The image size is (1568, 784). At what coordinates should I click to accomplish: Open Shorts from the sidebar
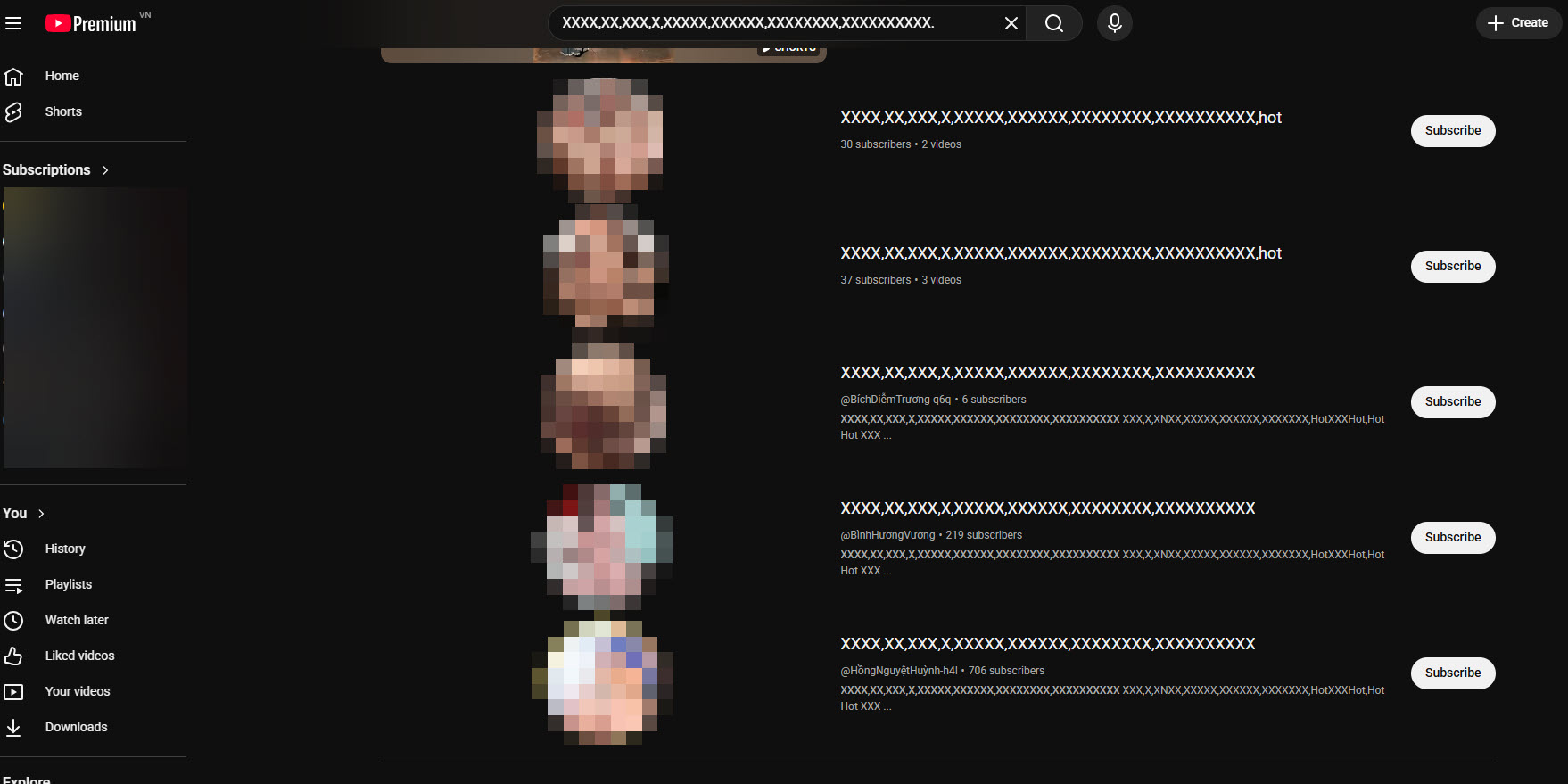pos(63,111)
